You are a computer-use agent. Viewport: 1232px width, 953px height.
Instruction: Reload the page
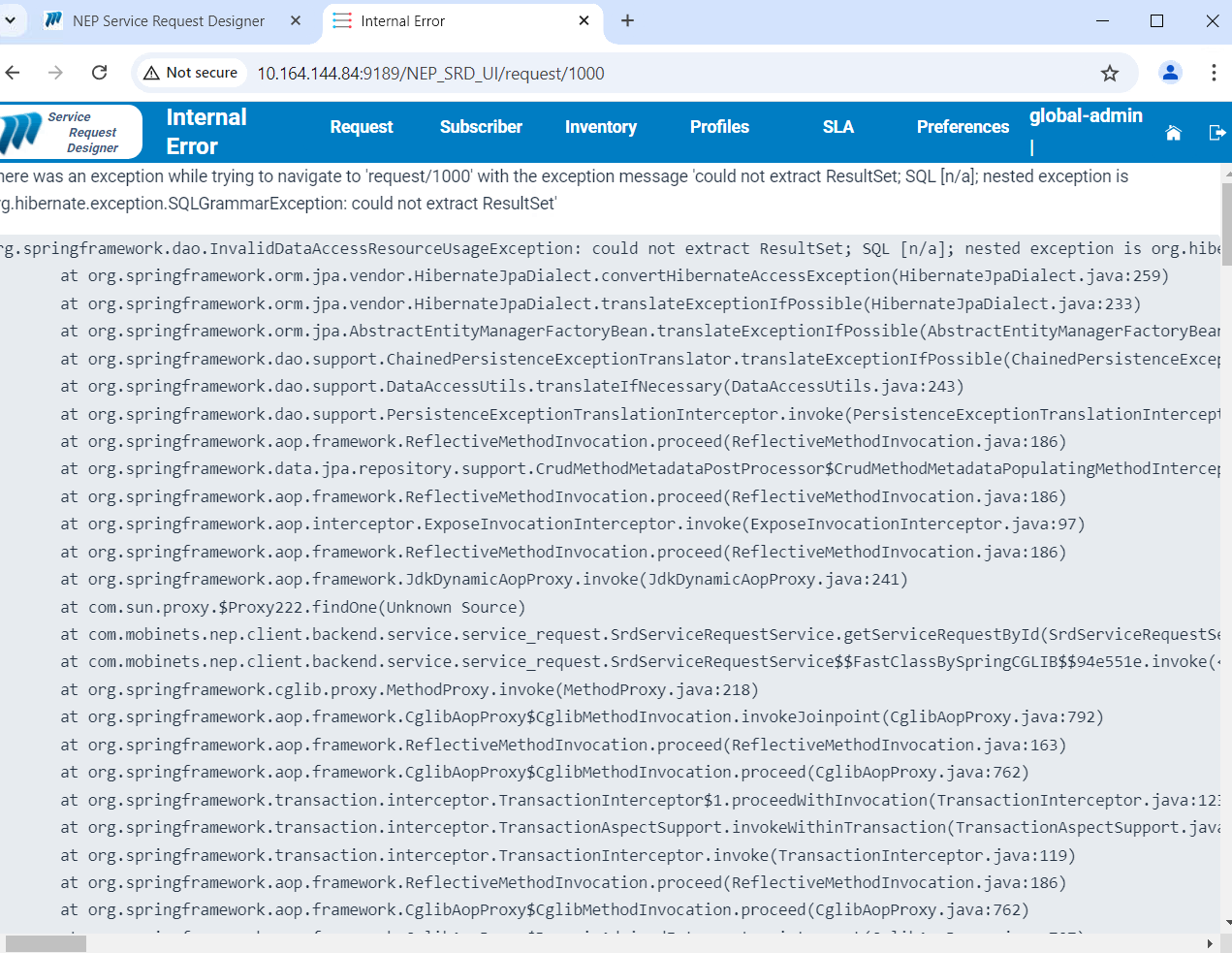coord(99,73)
